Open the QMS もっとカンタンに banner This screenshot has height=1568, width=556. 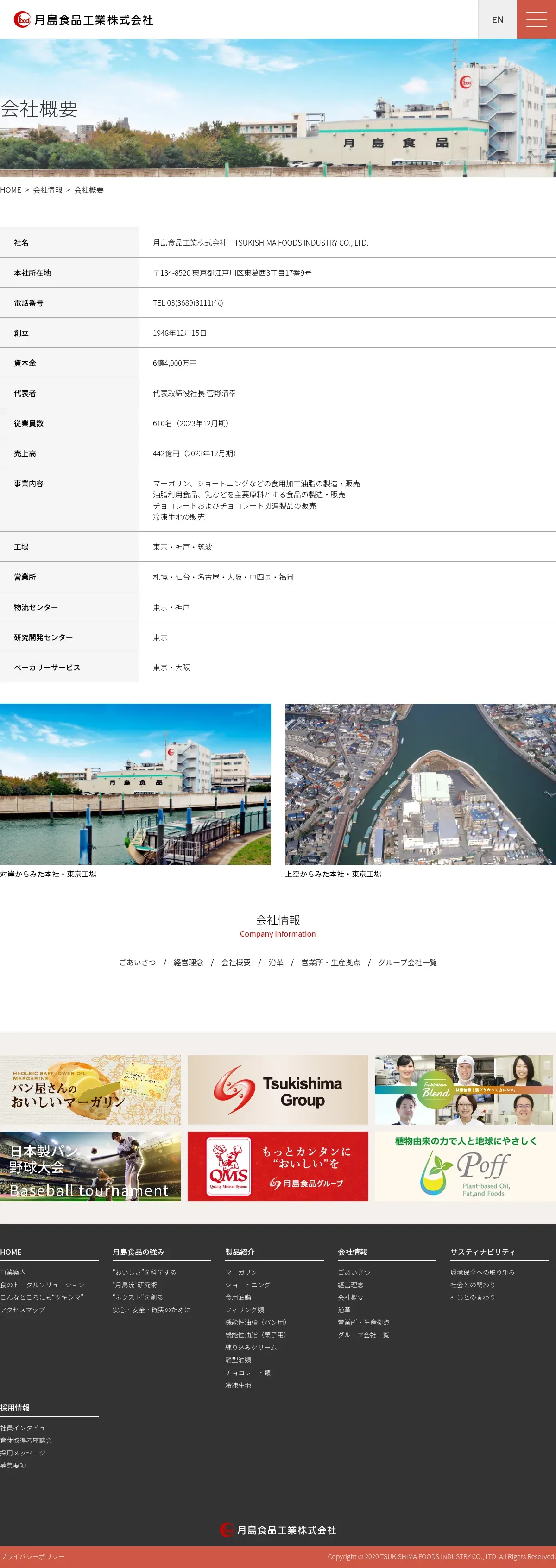coord(278,1166)
